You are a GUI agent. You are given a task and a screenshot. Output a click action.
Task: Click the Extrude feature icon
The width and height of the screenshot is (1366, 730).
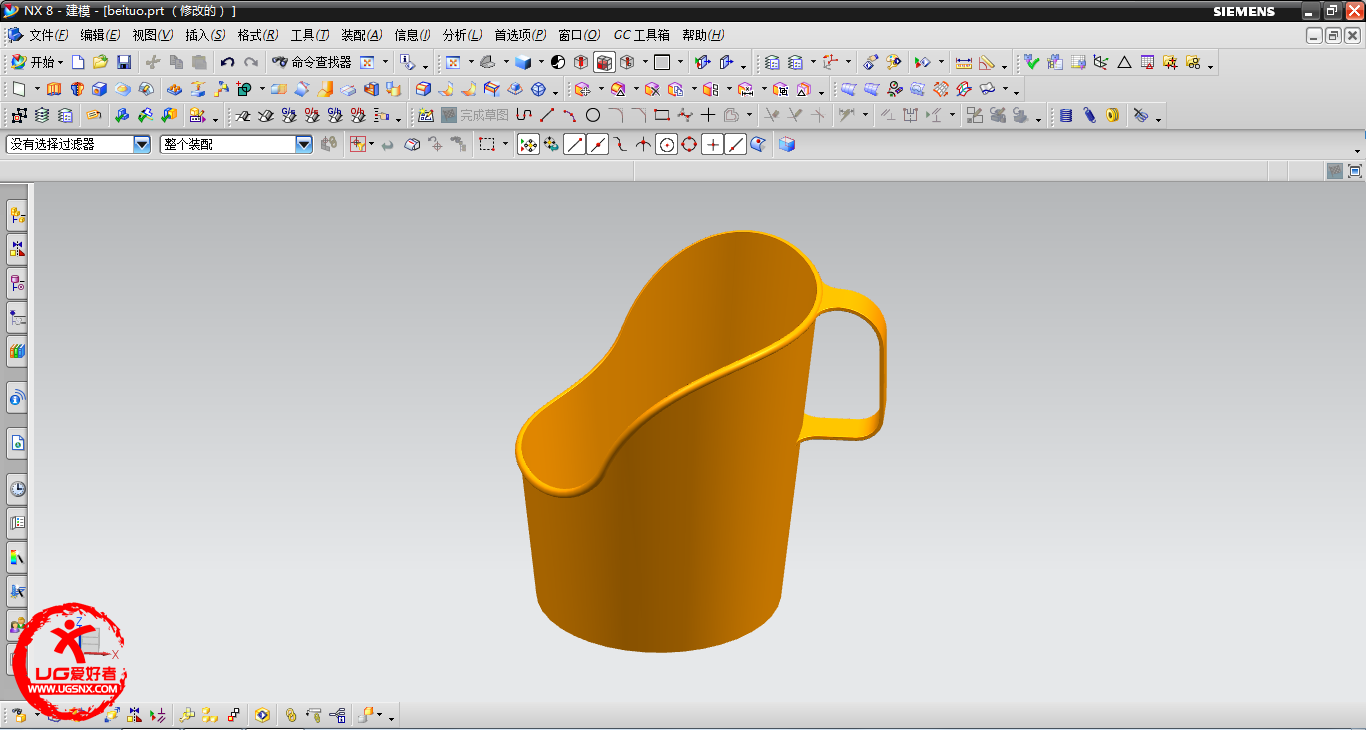tap(54, 89)
